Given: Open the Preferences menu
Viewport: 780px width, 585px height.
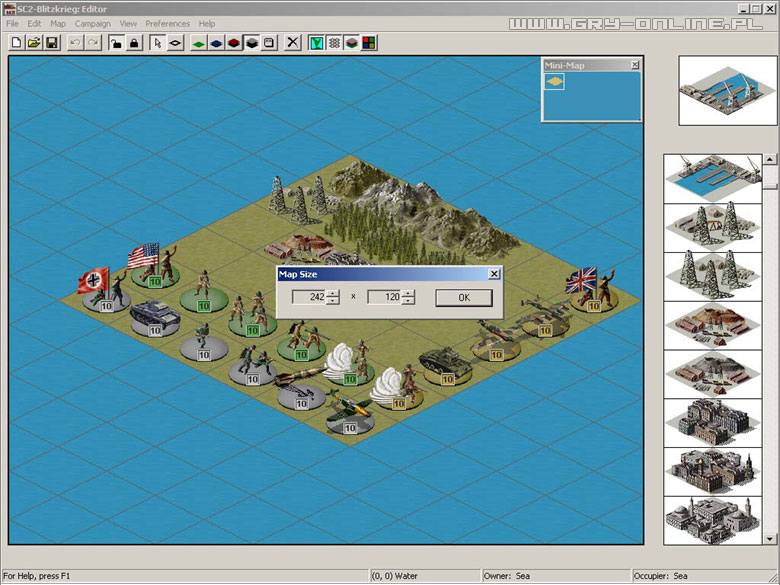Looking at the screenshot, I should [167, 23].
